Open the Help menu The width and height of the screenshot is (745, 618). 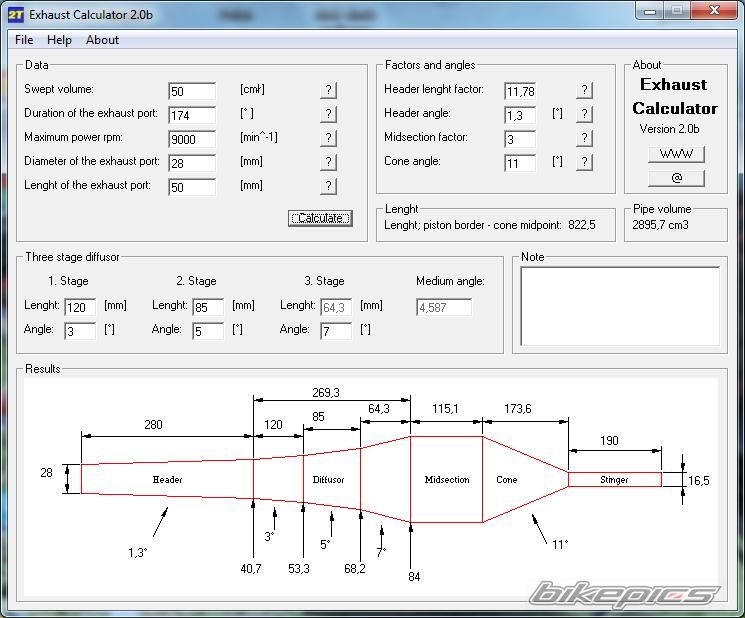[x=59, y=40]
